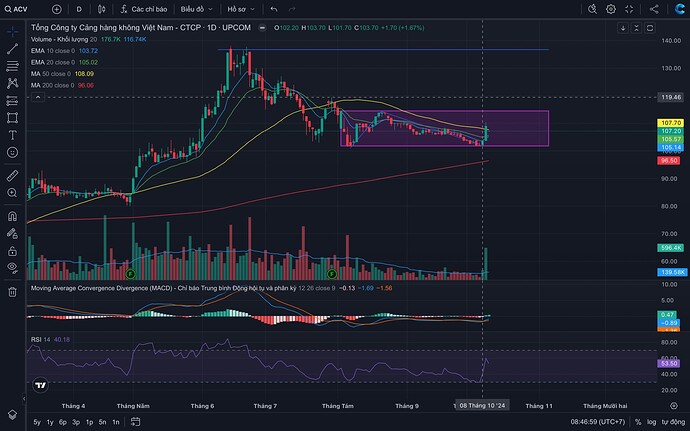The image size is (690, 431).
Task: Click the maximize pane button at chart top-right
Action: coord(650,28)
